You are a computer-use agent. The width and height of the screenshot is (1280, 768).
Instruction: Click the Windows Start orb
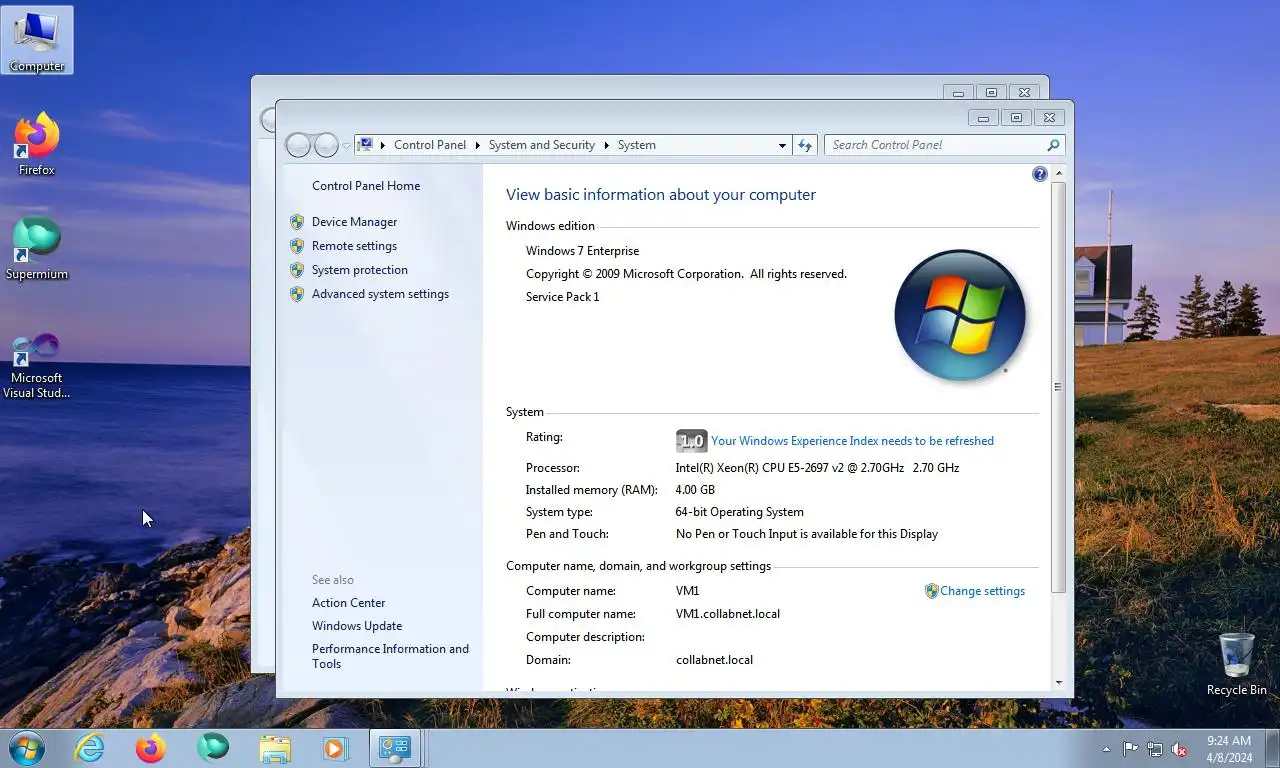tap(27, 748)
